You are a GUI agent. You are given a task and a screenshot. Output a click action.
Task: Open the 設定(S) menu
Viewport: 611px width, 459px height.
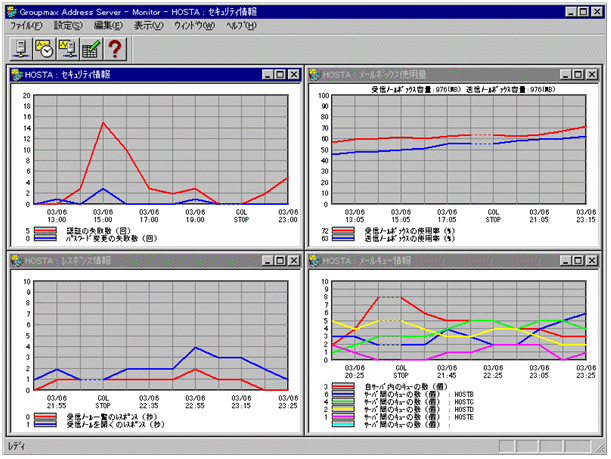tap(69, 24)
